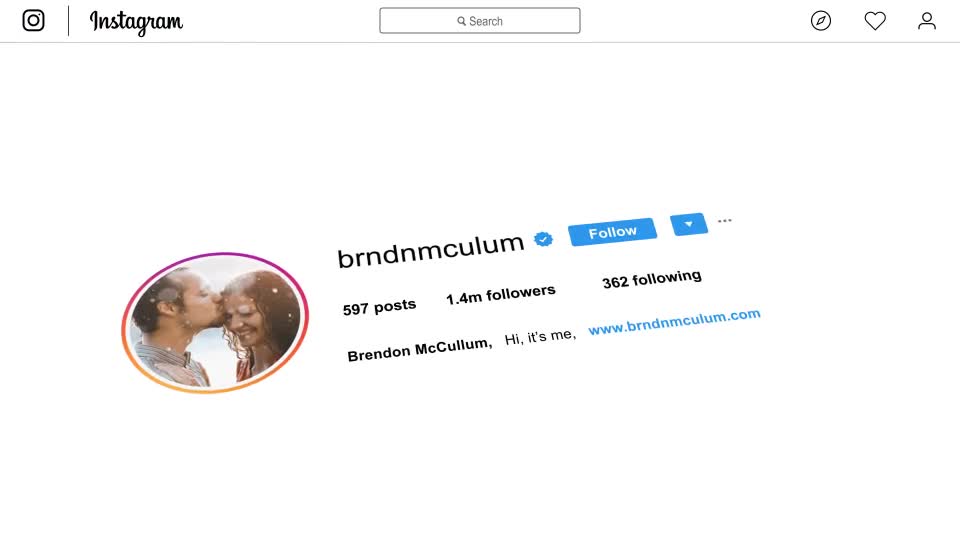This screenshot has height=540, width=960.
Task: Click the "Hi, it's me," bio text
Action: [540, 337]
